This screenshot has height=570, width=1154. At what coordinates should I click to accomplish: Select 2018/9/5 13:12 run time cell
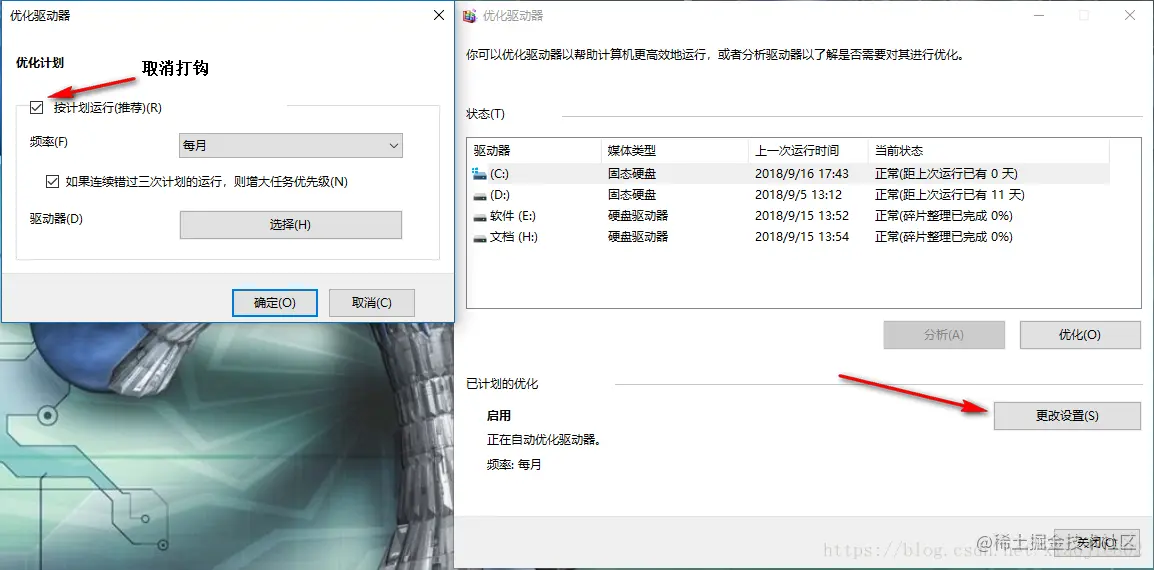pos(798,195)
